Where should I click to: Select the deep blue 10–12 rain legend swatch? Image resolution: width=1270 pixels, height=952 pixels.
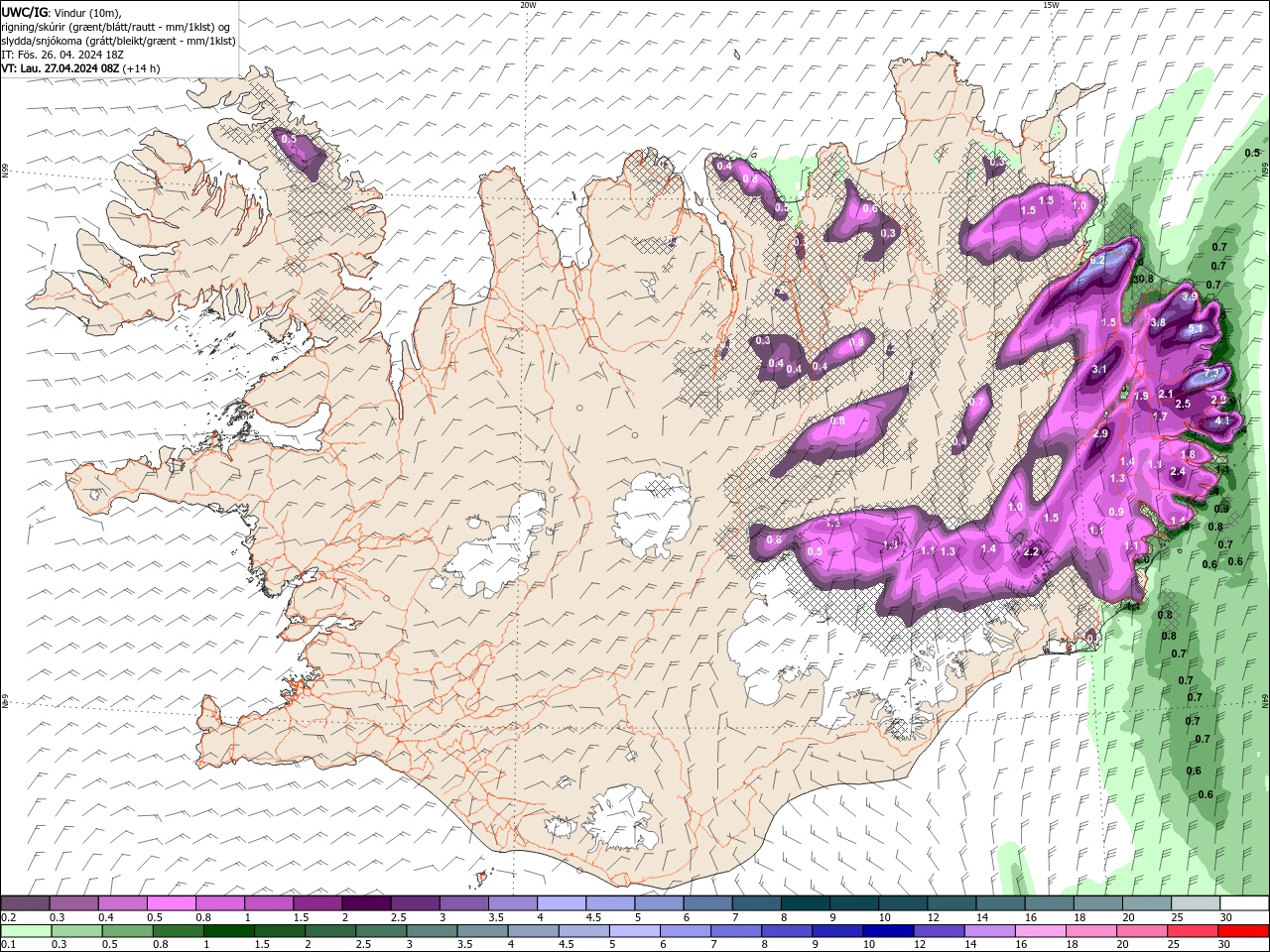888,930
